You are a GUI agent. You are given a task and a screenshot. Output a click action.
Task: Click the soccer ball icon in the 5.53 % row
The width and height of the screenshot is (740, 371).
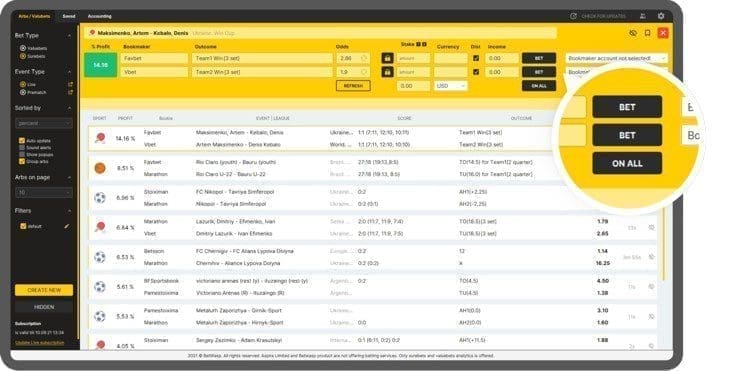100,316
